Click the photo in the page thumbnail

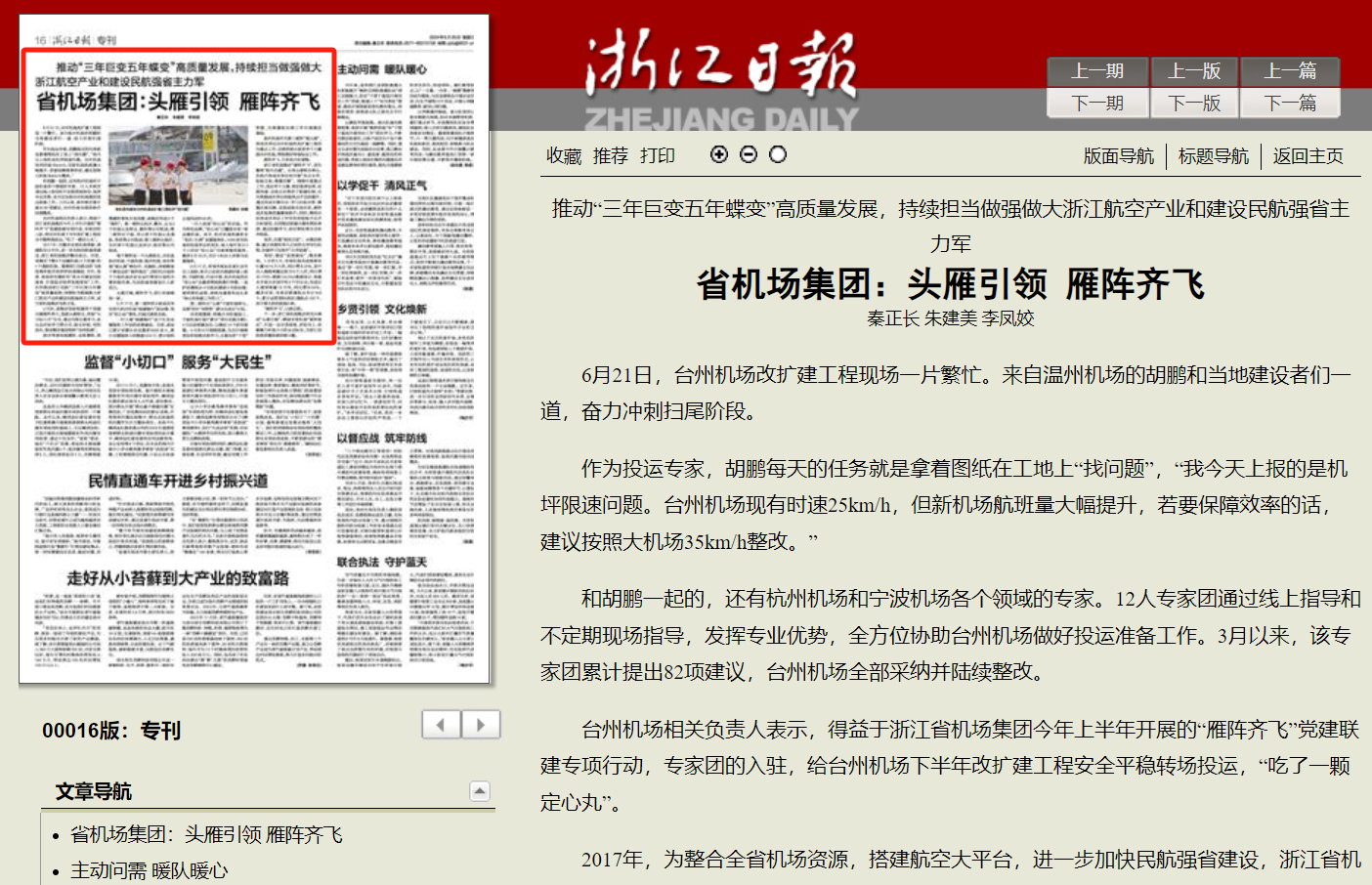[178, 165]
